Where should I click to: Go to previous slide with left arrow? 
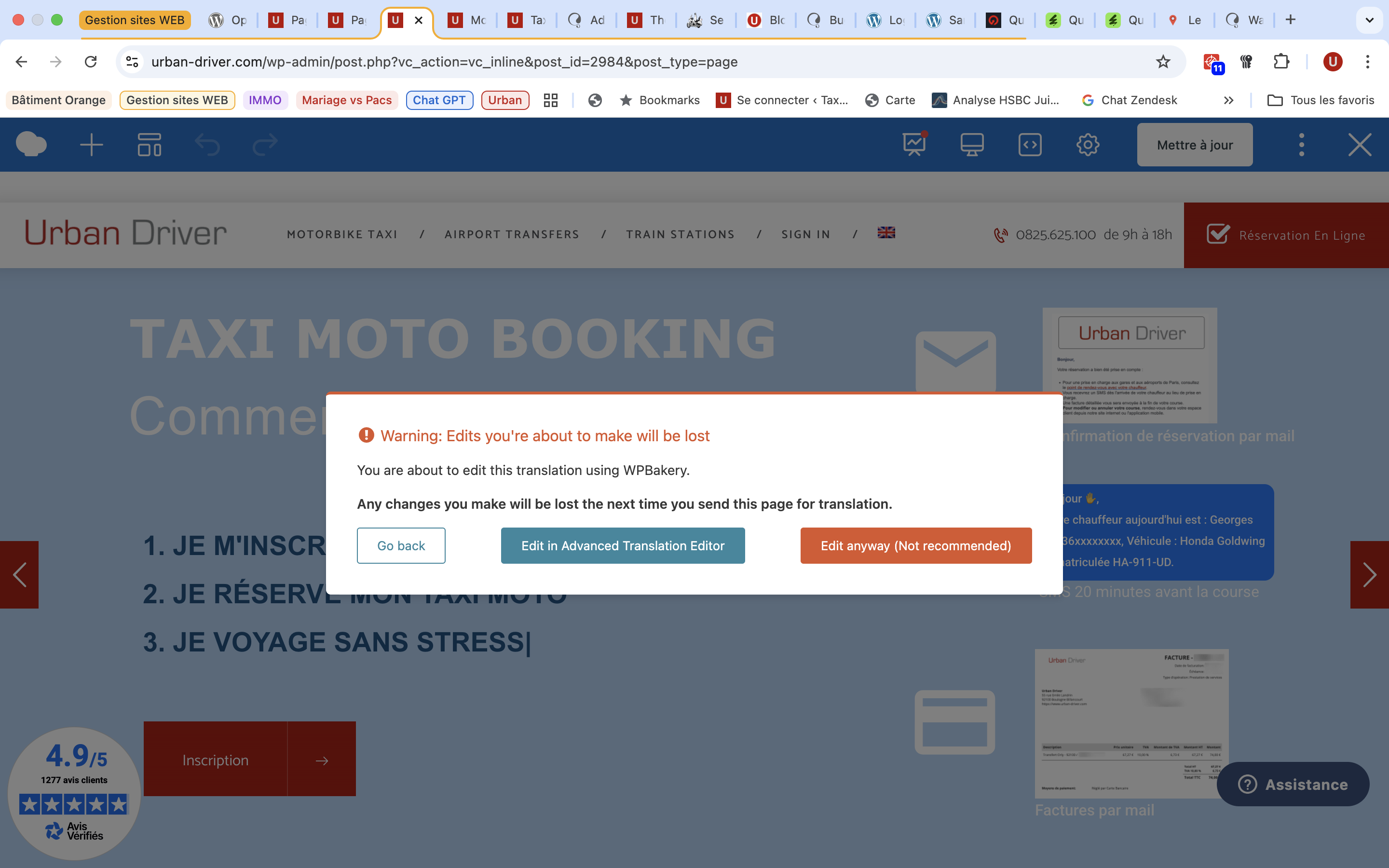point(19,575)
